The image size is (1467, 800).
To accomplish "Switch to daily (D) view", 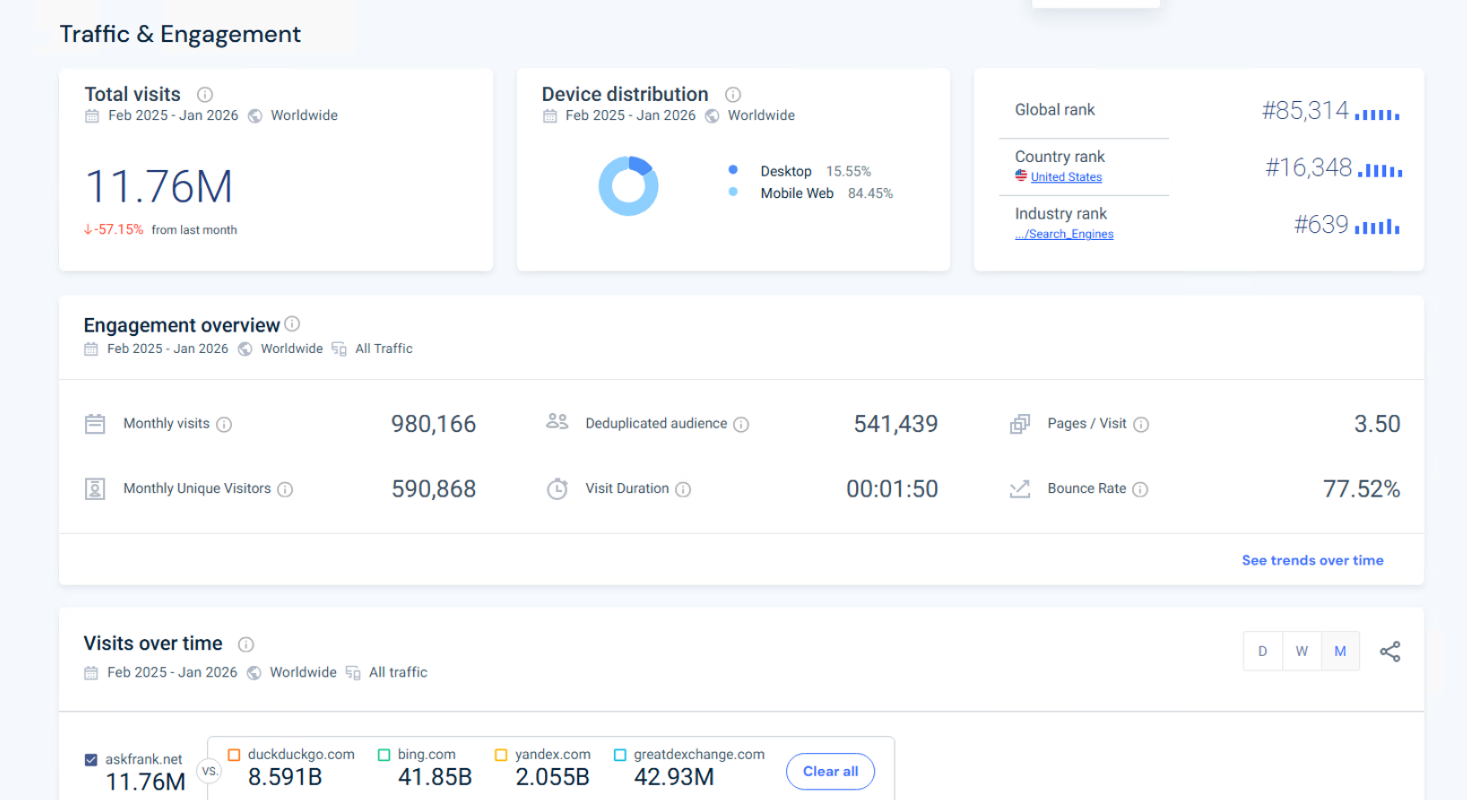I will pyautogui.click(x=1262, y=652).
